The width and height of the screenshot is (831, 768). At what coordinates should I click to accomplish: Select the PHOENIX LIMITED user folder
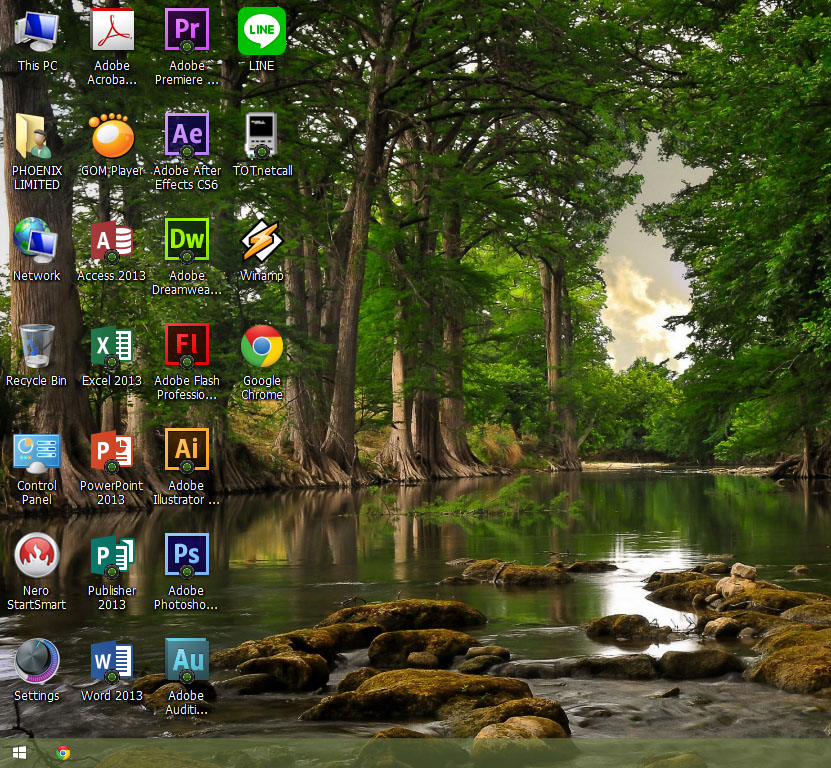click(x=33, y=136)
